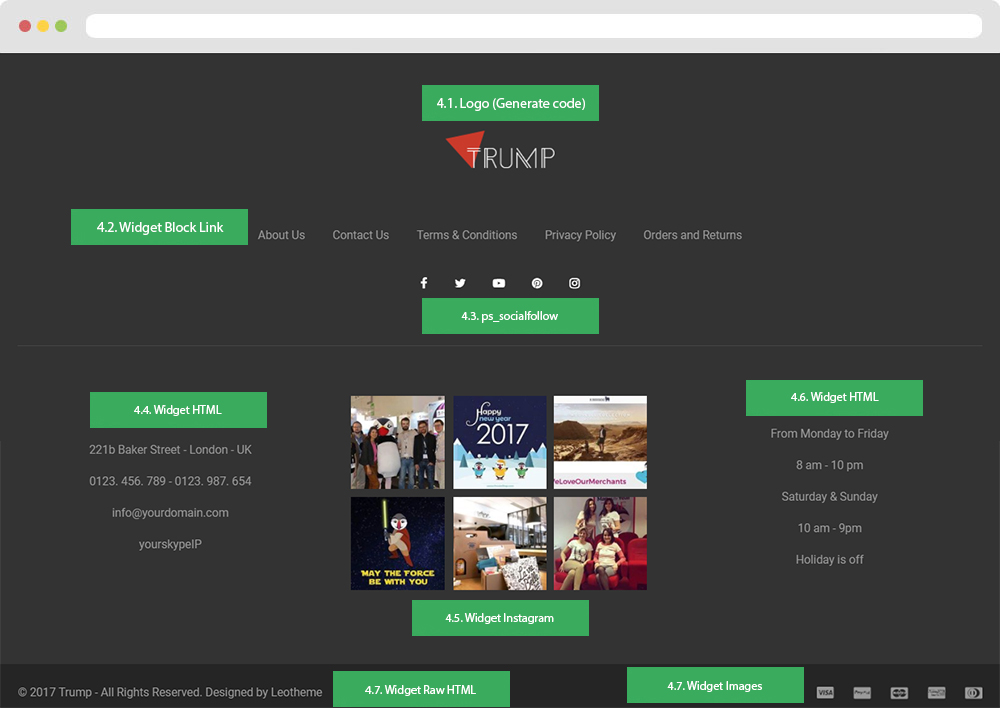Image resolution: width=1000 pixels, height=708 pixels.
Task: Visit the YouTube social follow icon
Action: 499,283
